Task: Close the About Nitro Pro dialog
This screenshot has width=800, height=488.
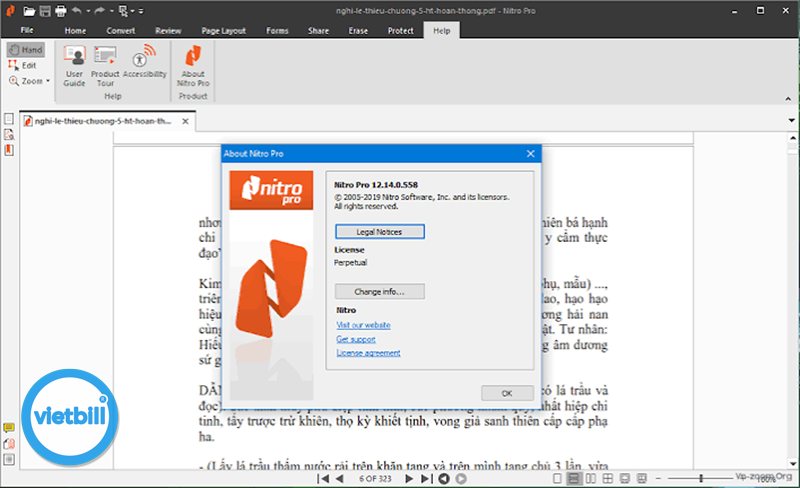Action: (531, 154)
